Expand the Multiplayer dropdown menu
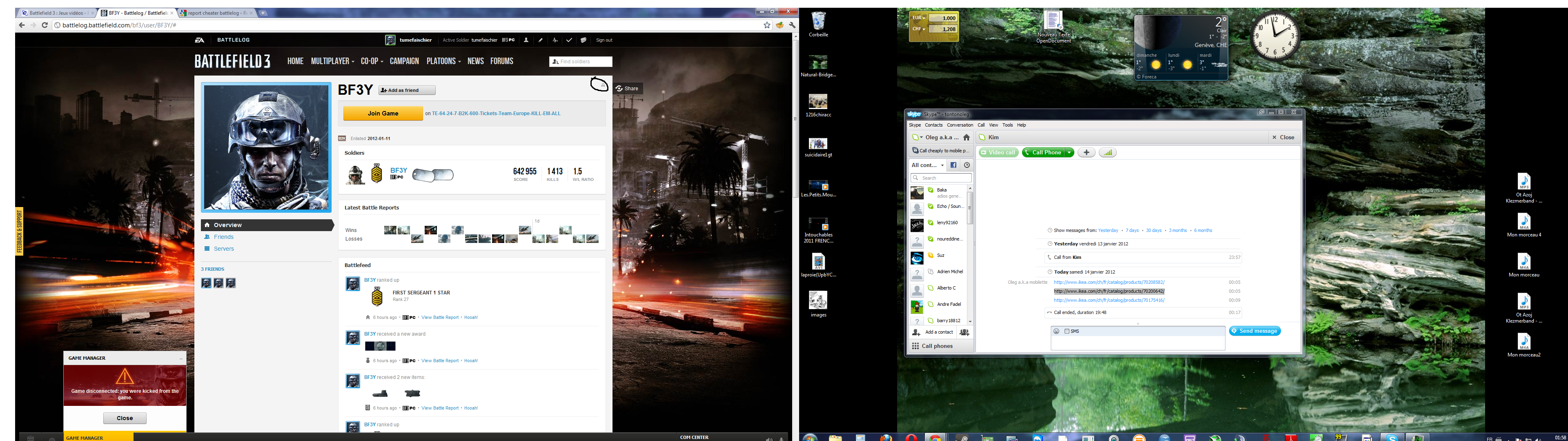 pos(332,62)
